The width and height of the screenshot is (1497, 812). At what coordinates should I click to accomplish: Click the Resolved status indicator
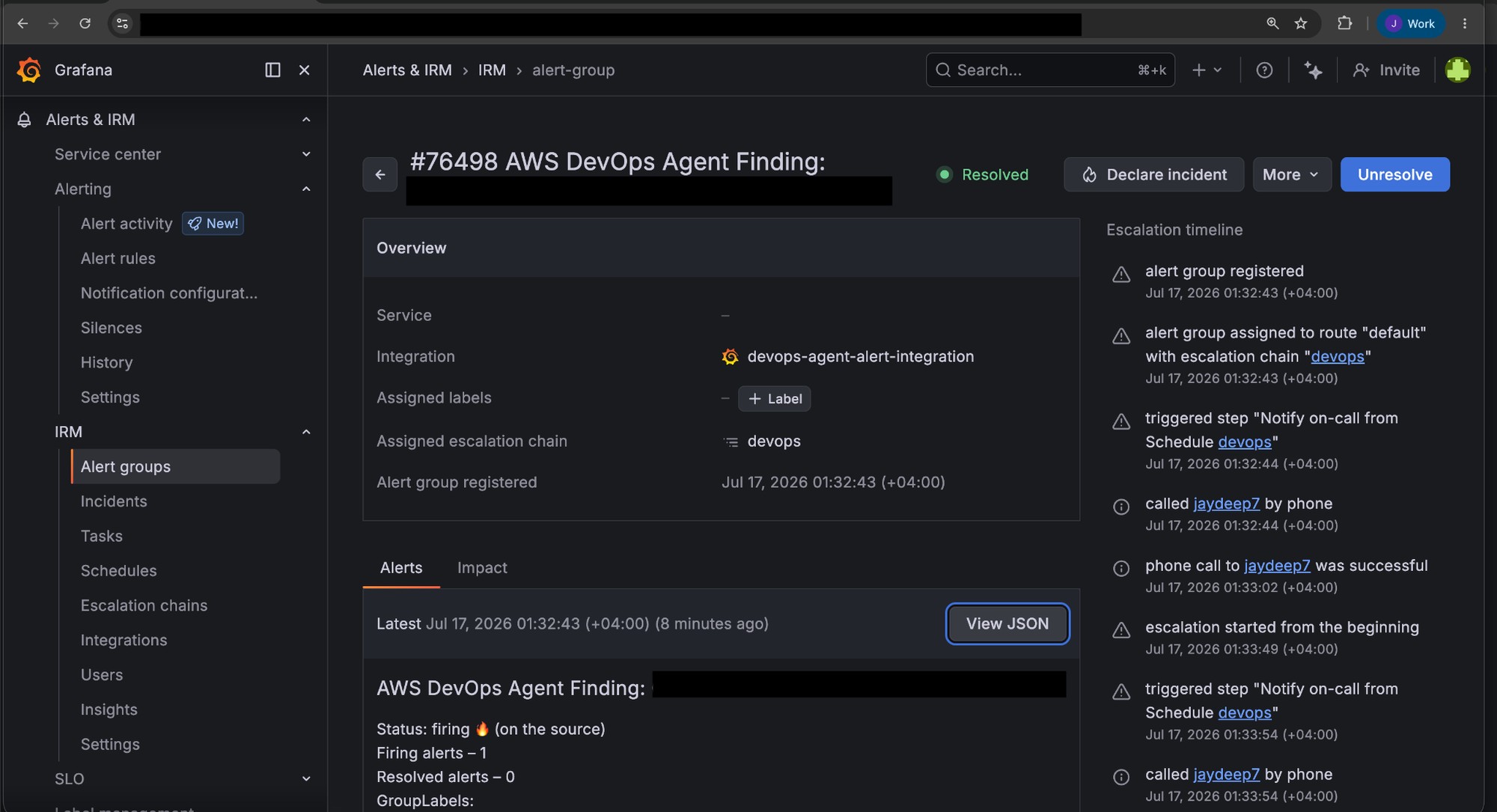tap(983, 174)
